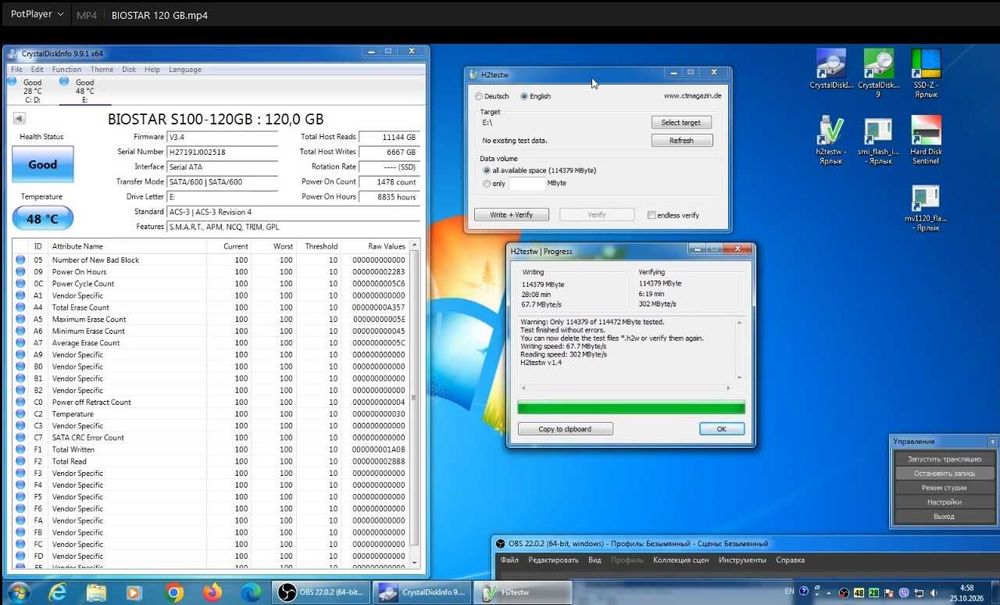Click the network tray icon

click(x=920, y=592)
